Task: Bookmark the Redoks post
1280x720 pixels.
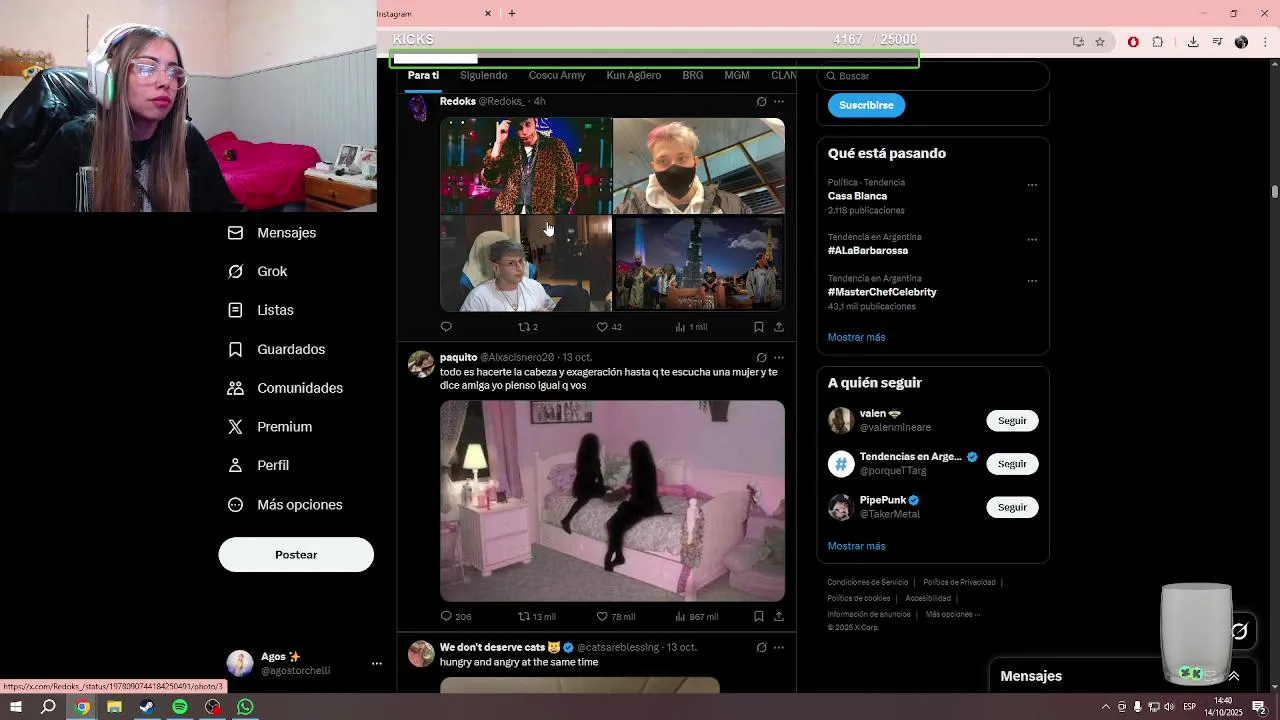Action: 758,327
